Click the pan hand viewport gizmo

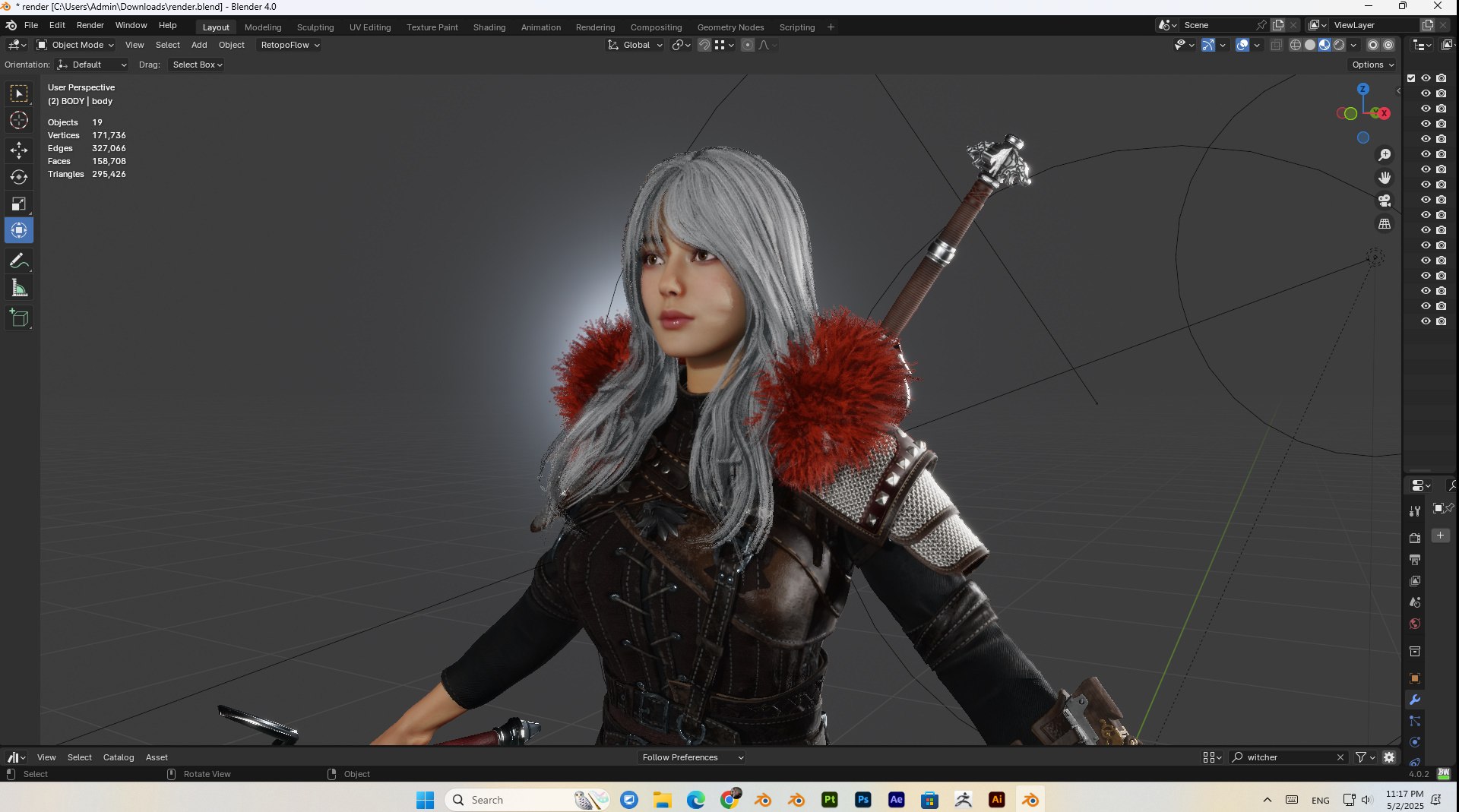[1385, 178]
